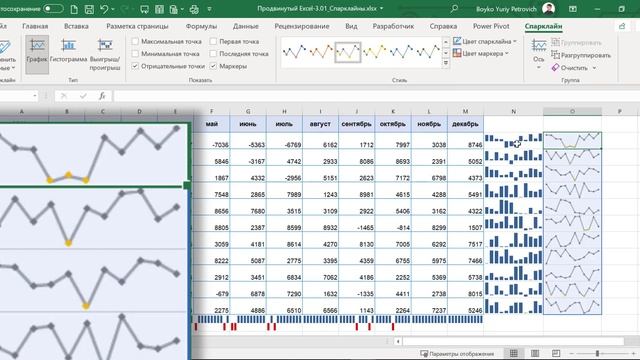Viewport: 640px width, 360px height.
Task: Open the Вид ribbon tab
Action: pyautogui.click(x=351, y=26)
